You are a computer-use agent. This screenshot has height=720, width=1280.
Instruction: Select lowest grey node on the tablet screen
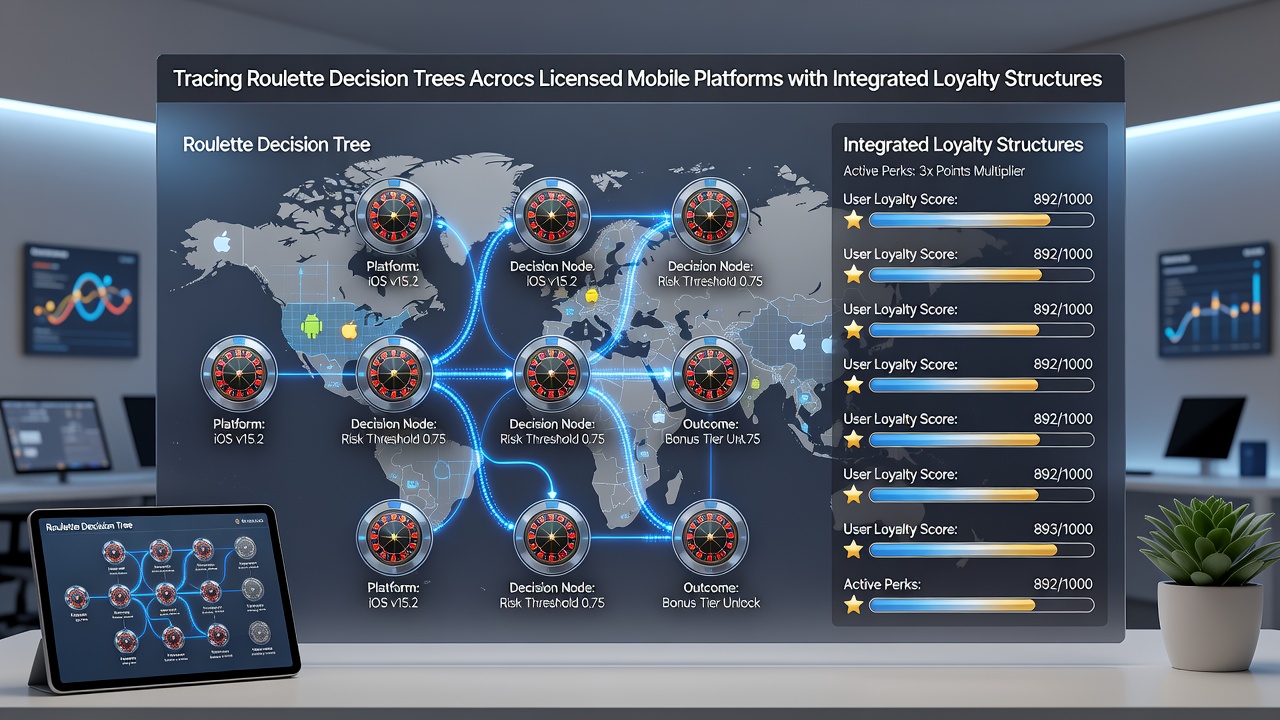258,632
